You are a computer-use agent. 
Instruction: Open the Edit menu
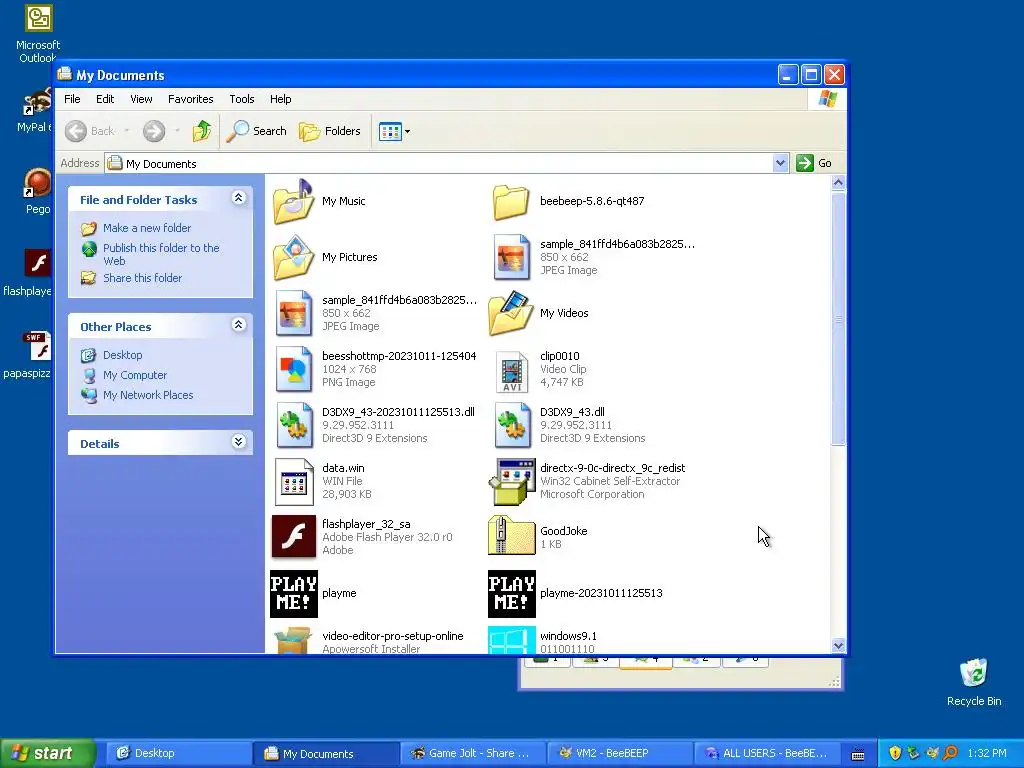point(104,99)
